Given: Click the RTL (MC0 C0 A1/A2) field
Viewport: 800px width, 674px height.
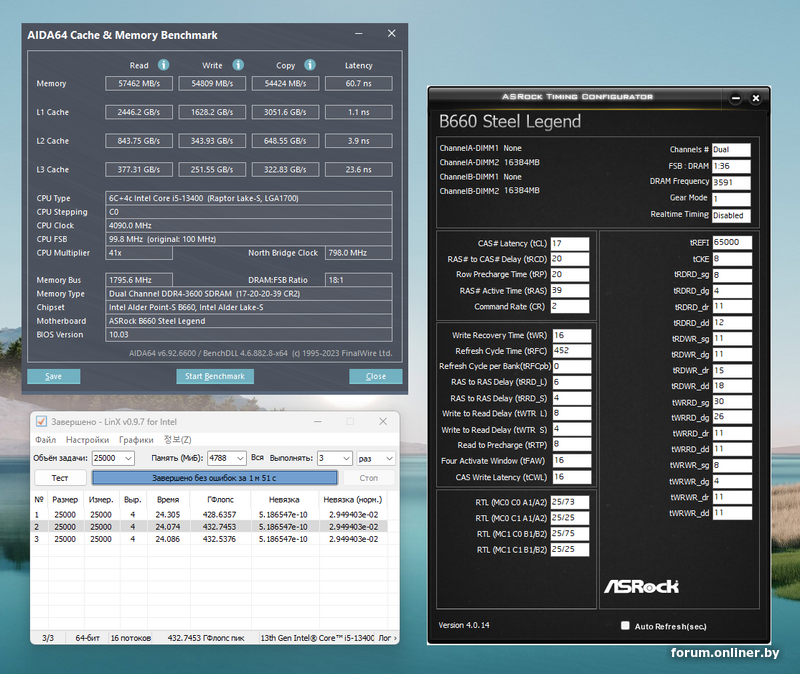Looking at the screenshot, I should (x=570, y=502).
